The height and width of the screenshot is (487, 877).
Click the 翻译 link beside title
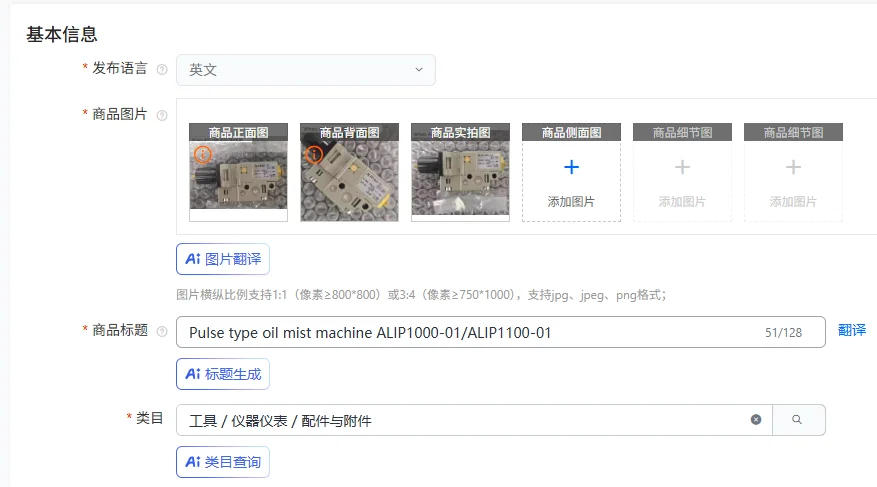pyautogui.click(x=851, y=331)
